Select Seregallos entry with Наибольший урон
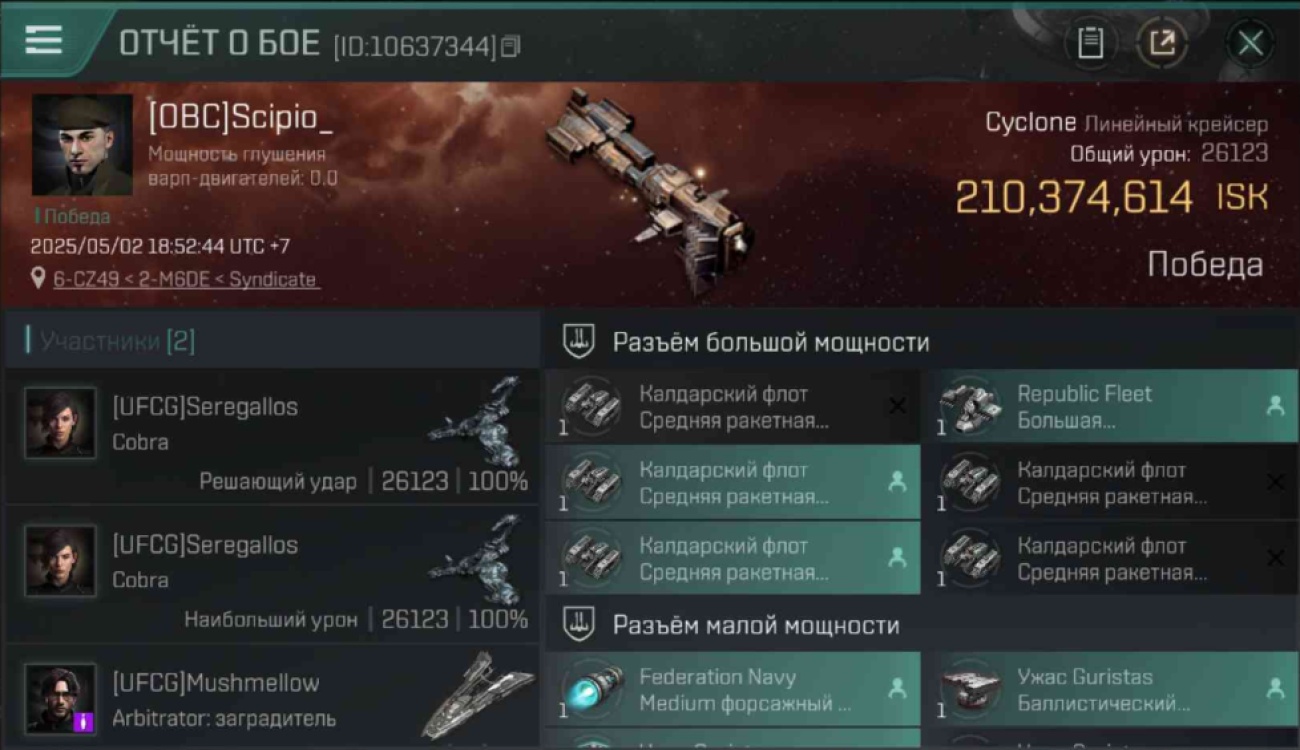 272,574
